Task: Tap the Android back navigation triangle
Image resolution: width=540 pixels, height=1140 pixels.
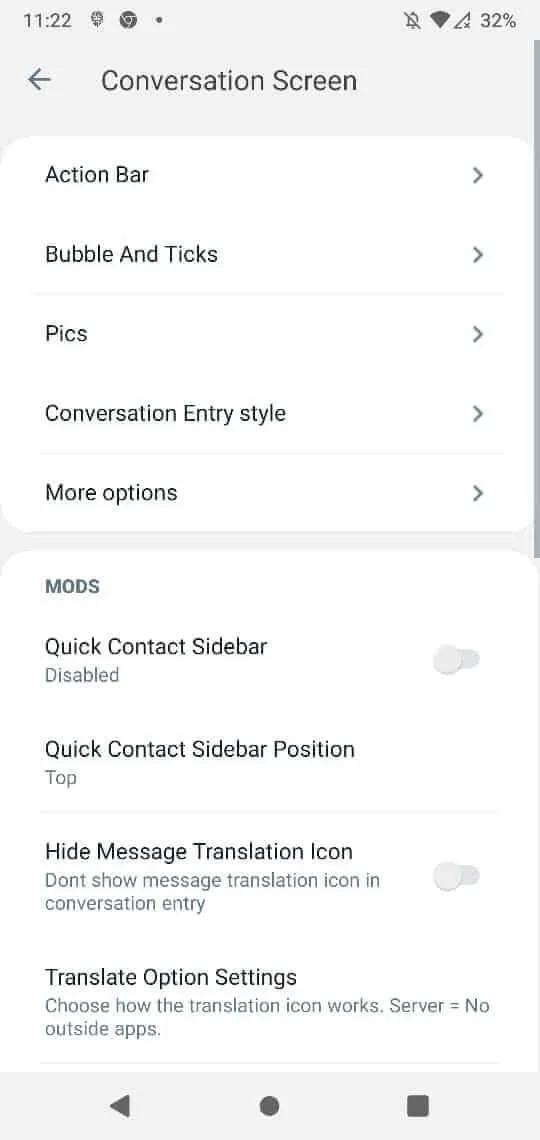Action: point(120,1106)
